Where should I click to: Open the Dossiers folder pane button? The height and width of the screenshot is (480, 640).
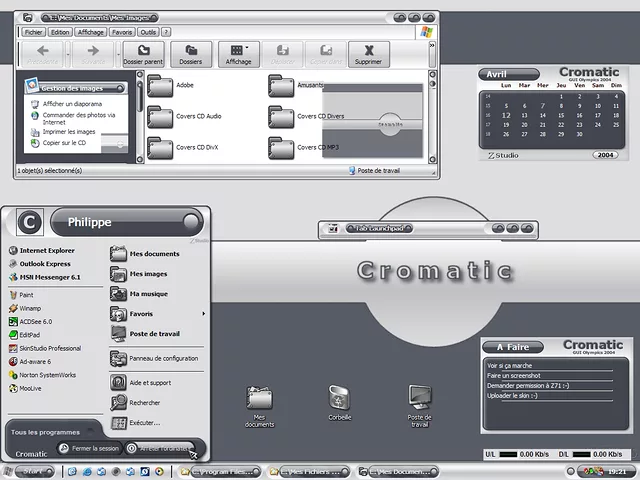pyautogui.click(x=190, y=54)
